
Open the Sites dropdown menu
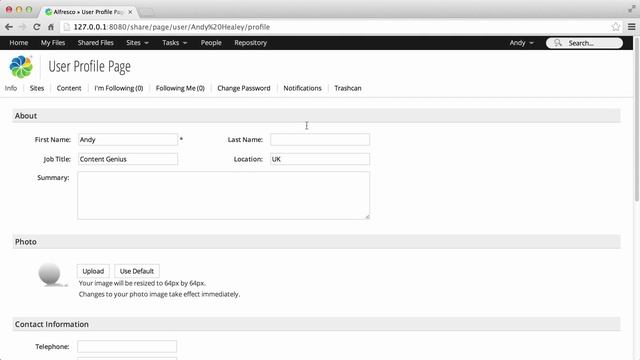137,43
